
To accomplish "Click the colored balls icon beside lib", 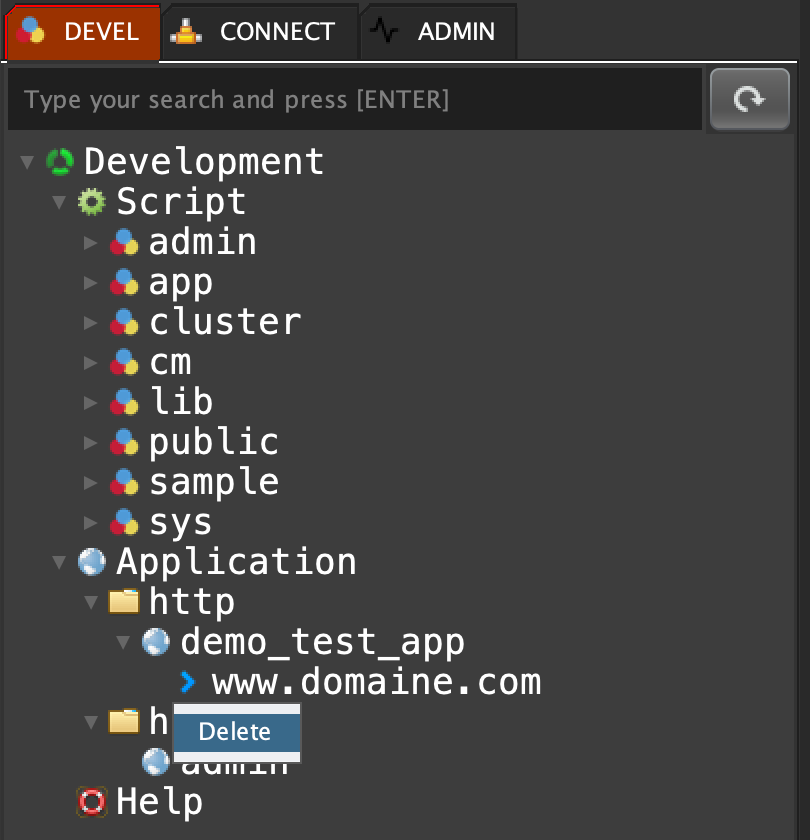I will [124, 402].
